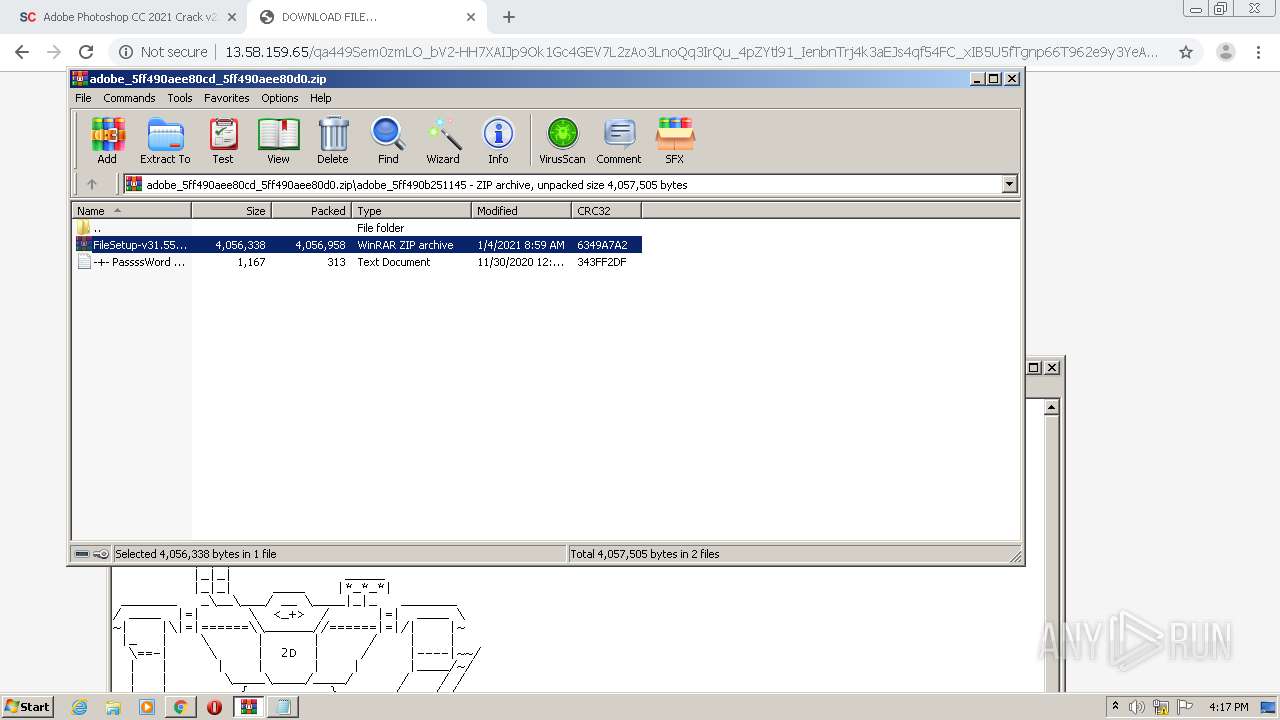This screenshot has width=1280, height=720.
Task: Sort by Type column header
Action: [x=411, y=211]
